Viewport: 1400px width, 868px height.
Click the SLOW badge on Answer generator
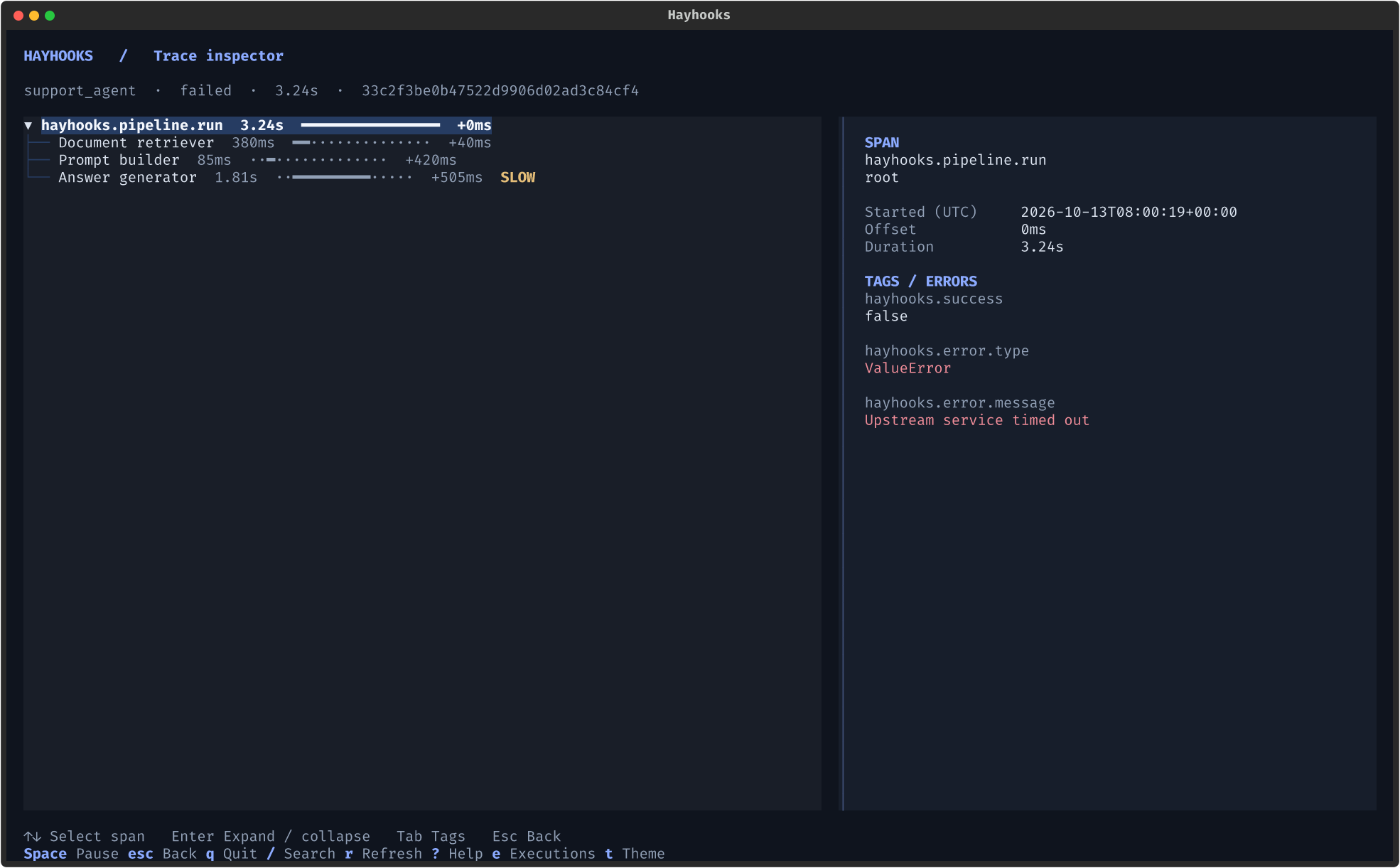[x=518, y=178]
